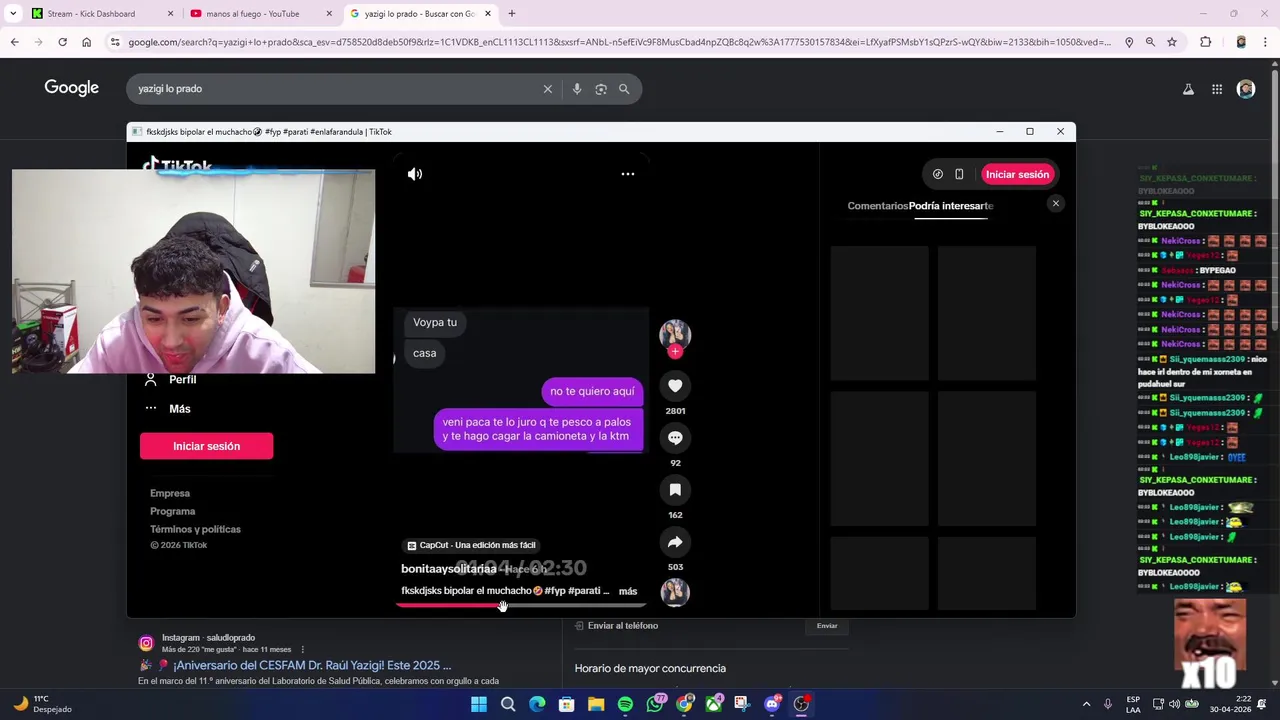Image resolution: width=1280 pixels, height=720 pixels.
Task: Click the Google search magnifier button
Action: click(x=624, y=89)
